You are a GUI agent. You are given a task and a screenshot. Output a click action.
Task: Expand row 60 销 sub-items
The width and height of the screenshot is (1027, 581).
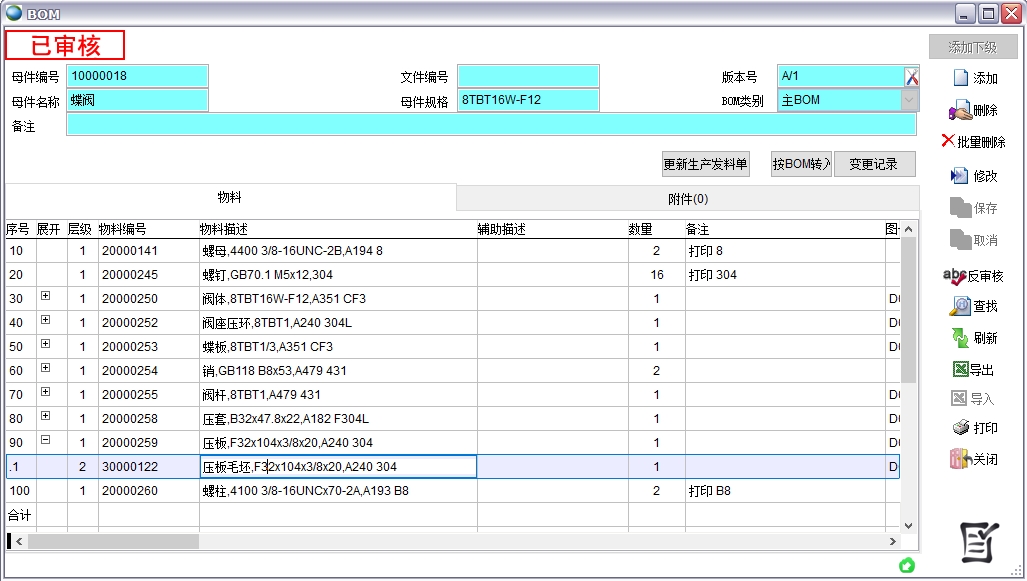45,369
